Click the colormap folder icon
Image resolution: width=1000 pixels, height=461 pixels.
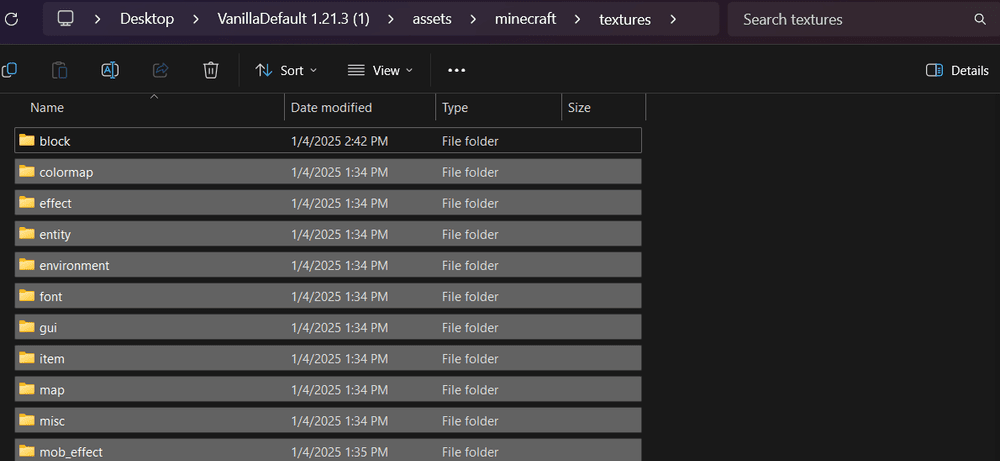tap(27, 172)
